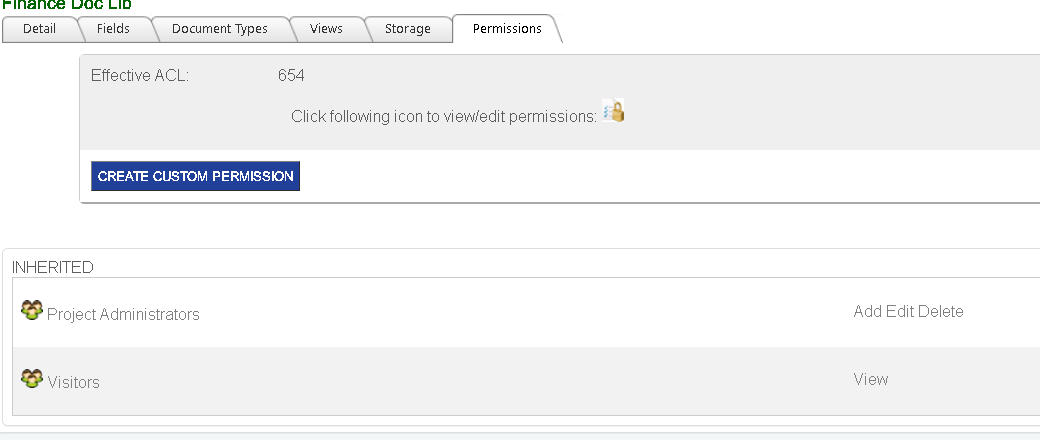1040x440 pixels.
Task: Open the Detail tab
Action: 39,29
